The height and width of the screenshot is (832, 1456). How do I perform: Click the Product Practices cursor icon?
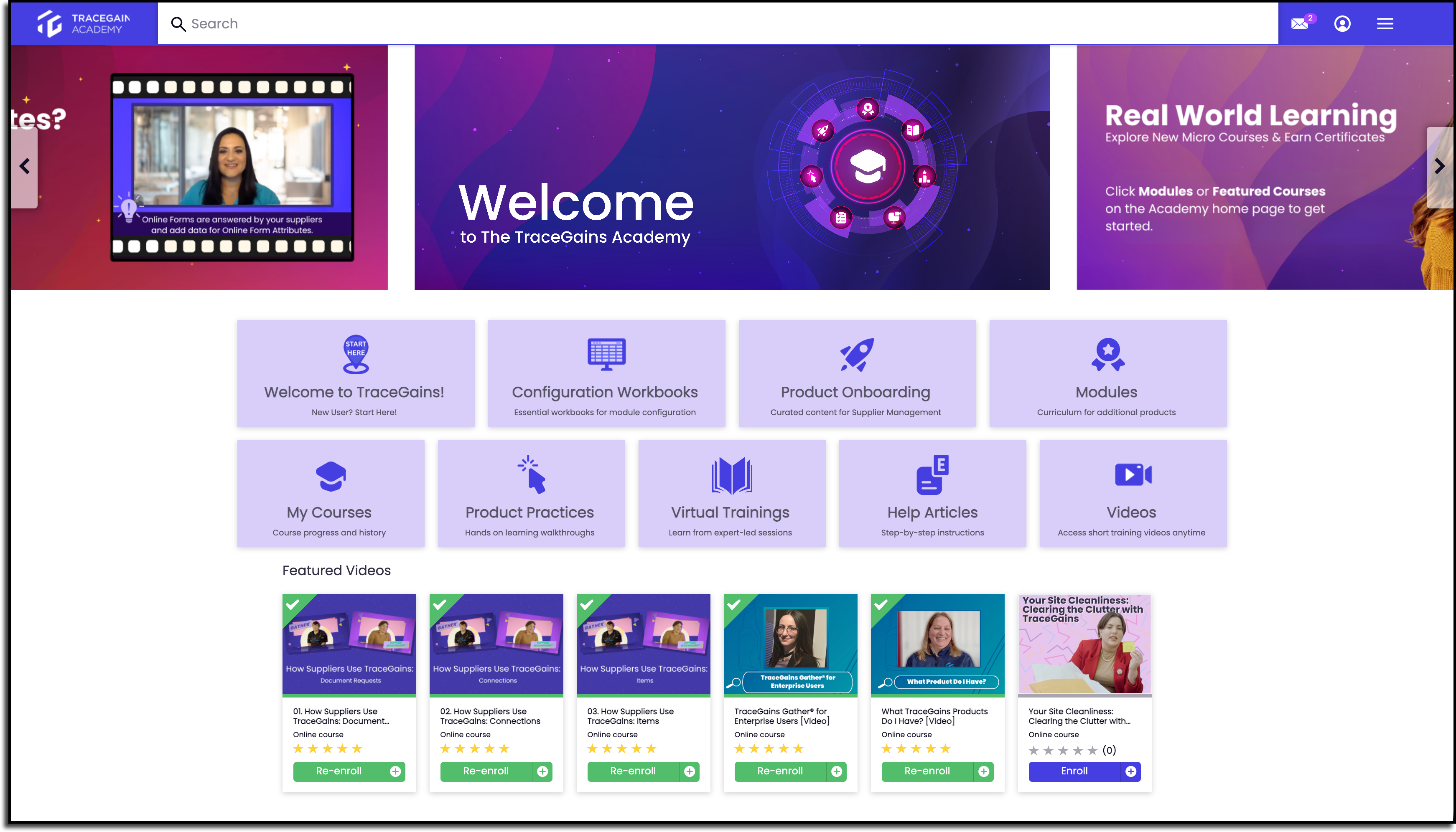(x=532, y=474)
